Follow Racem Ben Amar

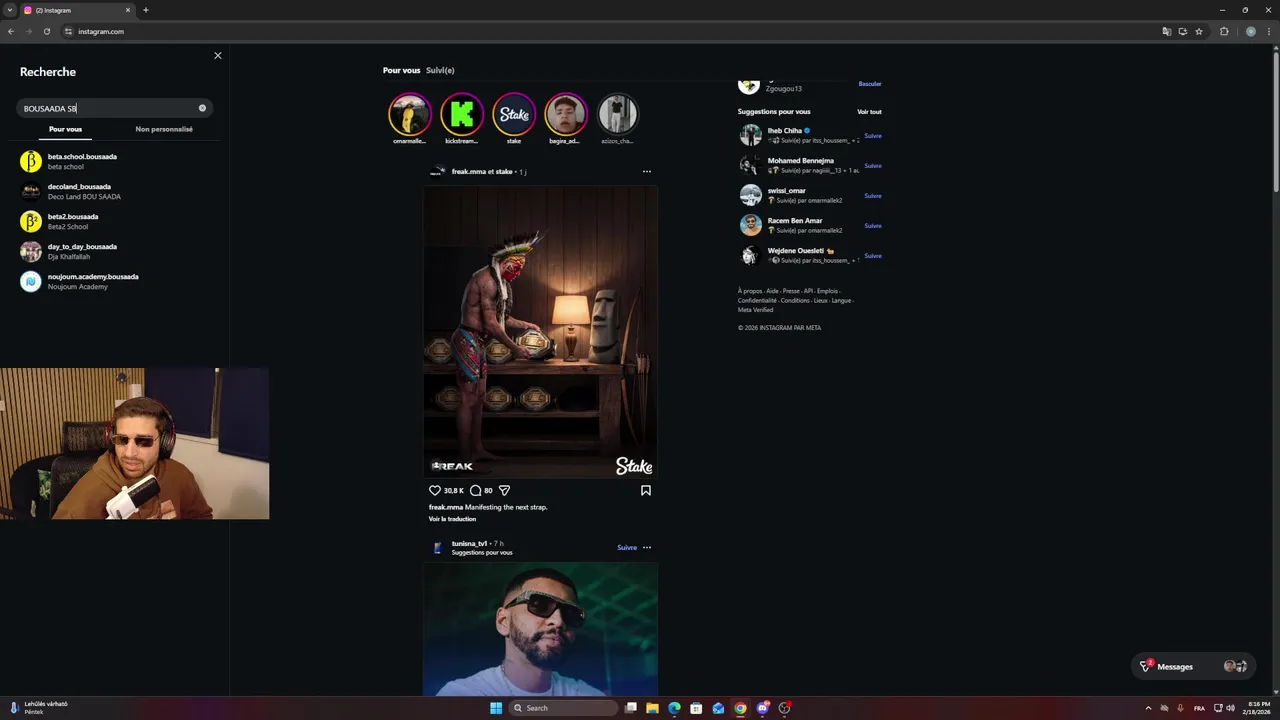(873, 226)
